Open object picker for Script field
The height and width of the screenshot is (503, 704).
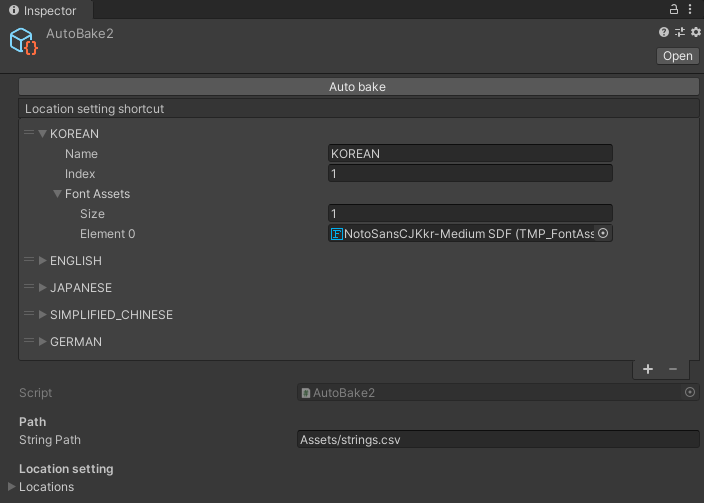[690, 392]
